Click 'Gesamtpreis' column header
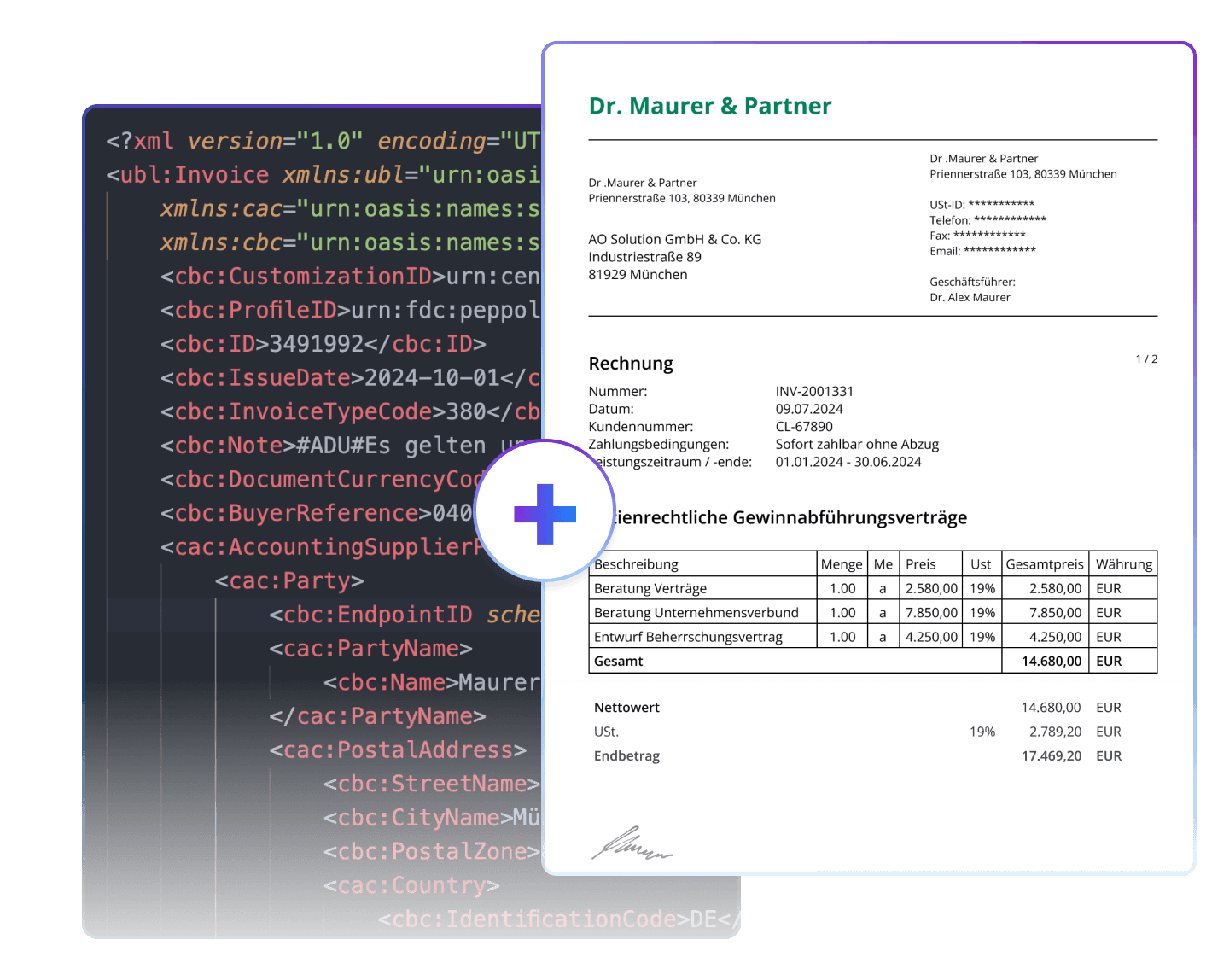 [1045, 564]
